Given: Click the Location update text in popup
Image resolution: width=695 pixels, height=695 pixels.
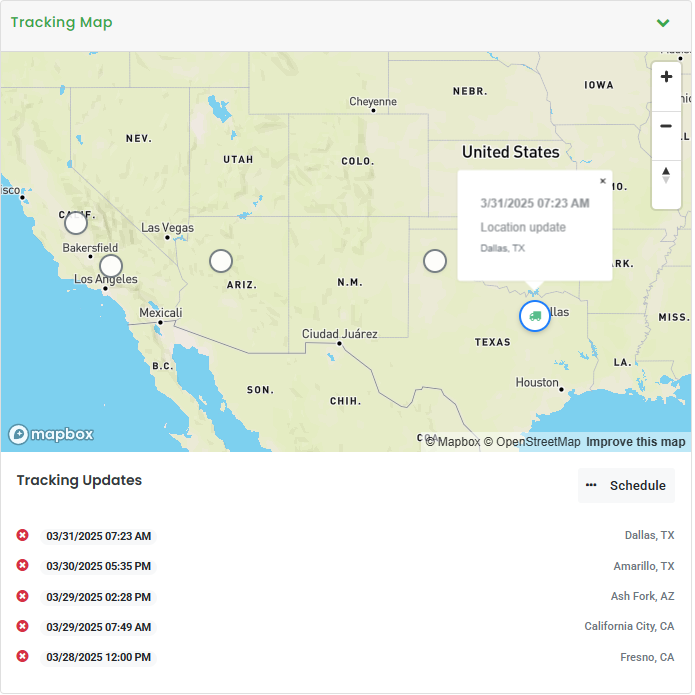Looking at the screenshot, I should pyautogui.click(x=523, y=227).
